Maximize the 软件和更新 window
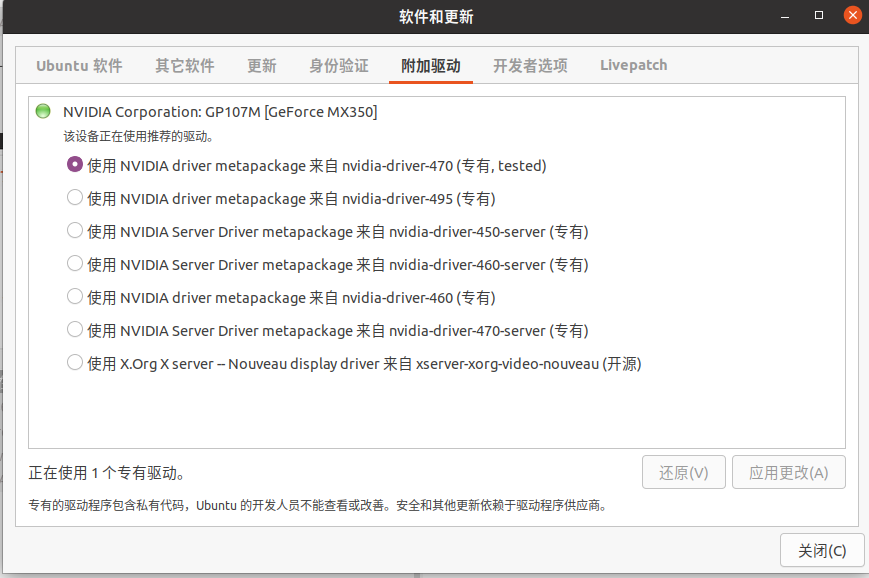This screenshot has height=578, width=869. click(x=819, y=16)
